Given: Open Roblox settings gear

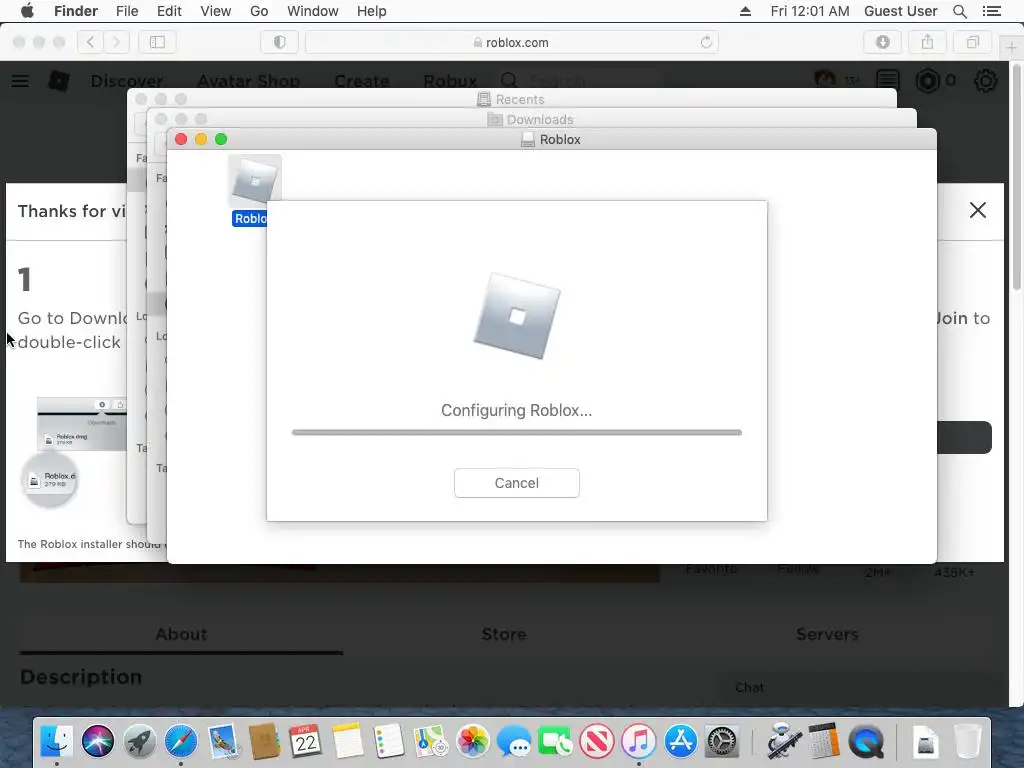Looking at the screenshot, I should 985,80.
